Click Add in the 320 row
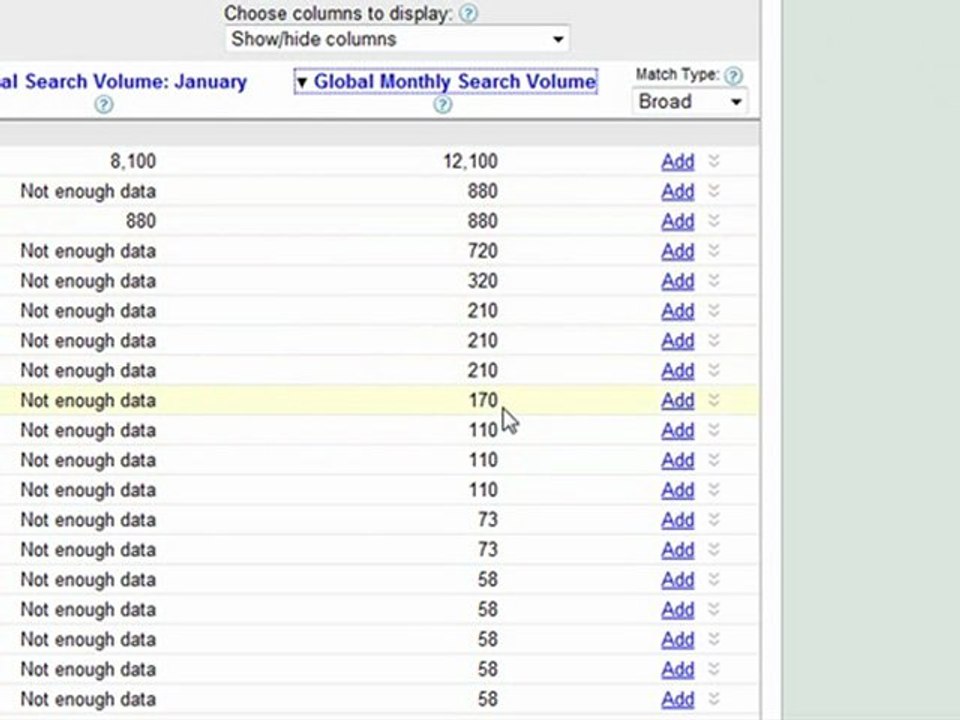This screenshot has width=960, height=720. tap(678, 281)
